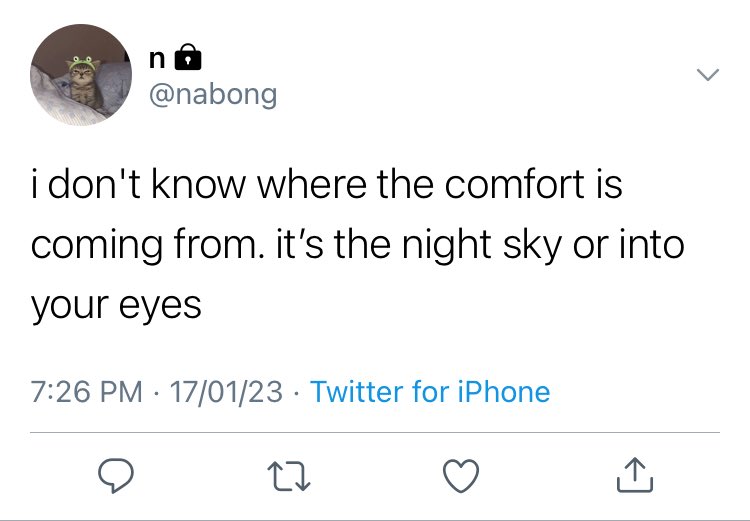This screenshot has width=750, height=521.
Task: Like the tweet with the heart icon
Action: click(x=461, y=475)
